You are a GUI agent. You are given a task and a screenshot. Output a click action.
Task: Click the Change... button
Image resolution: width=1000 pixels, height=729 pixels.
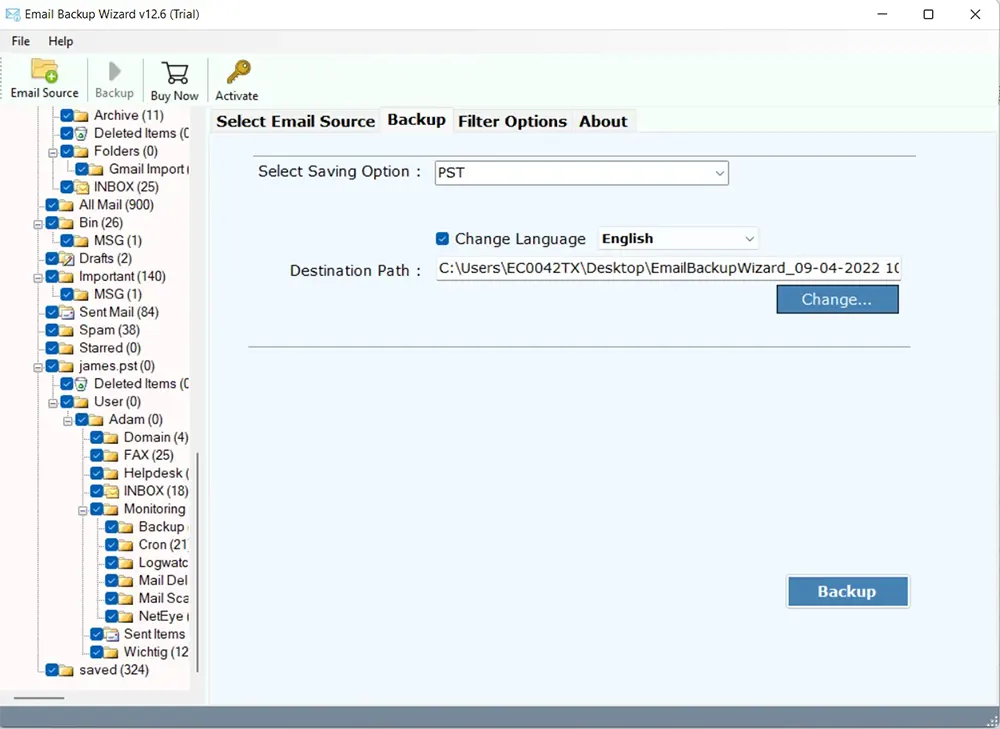(837, 299)
